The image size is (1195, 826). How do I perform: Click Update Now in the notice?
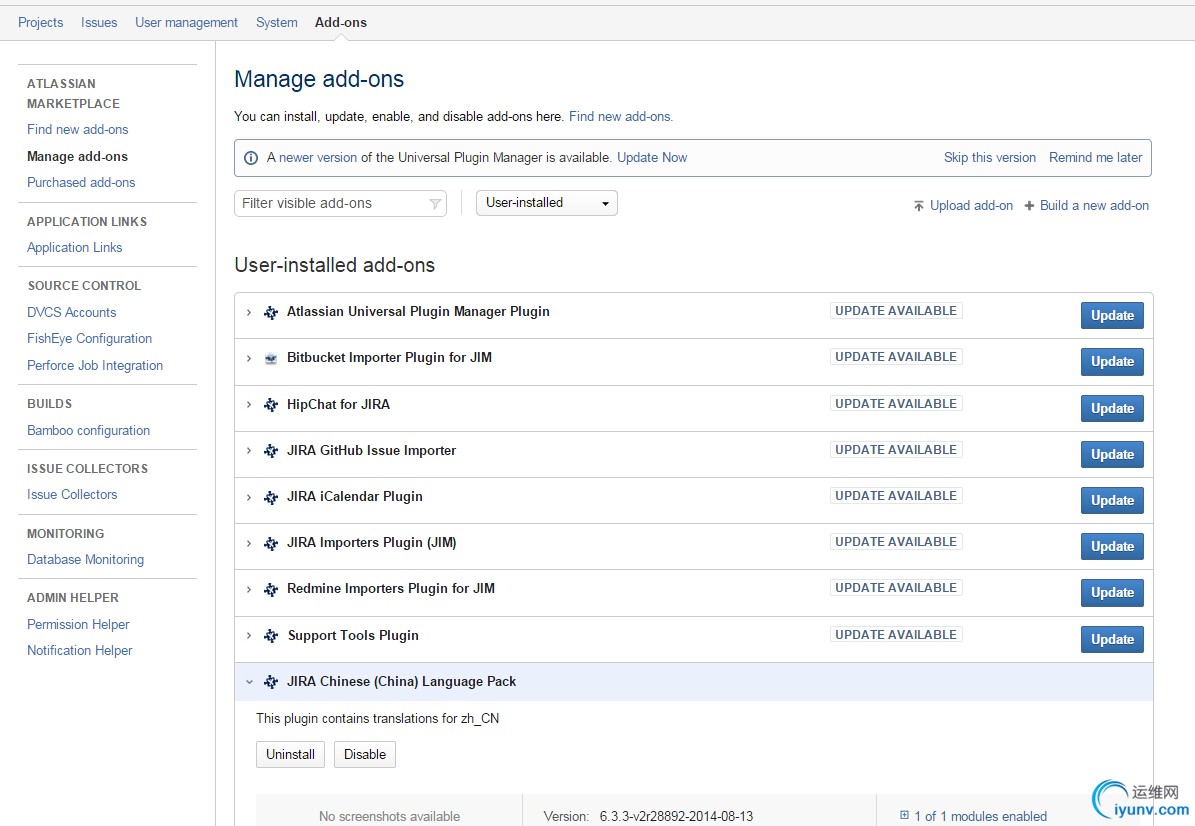tap(652, 158)
